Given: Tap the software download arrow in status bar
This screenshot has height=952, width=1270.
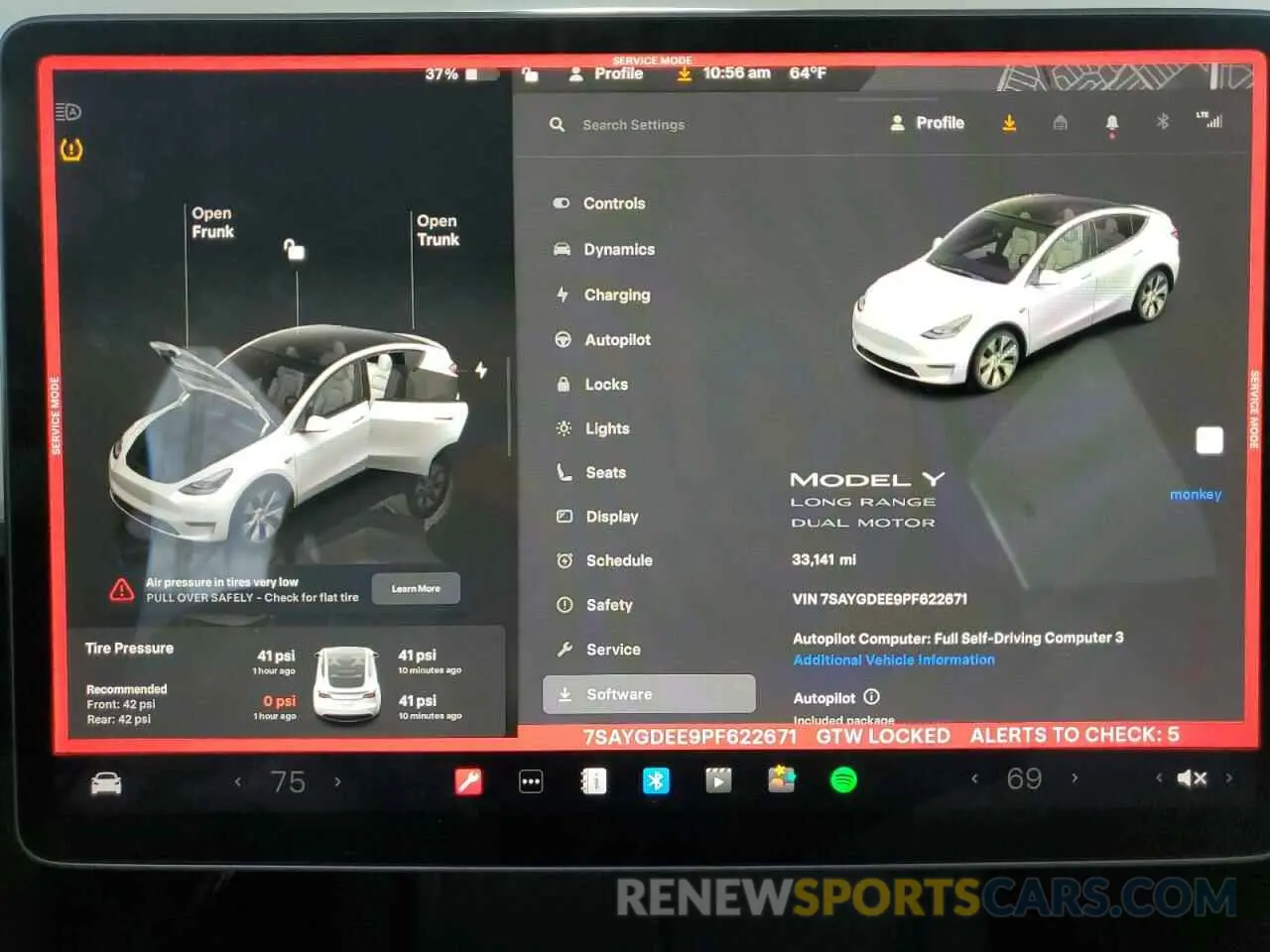Looking at the screenshot, I should pyautogui.click(x=684, y=74).
